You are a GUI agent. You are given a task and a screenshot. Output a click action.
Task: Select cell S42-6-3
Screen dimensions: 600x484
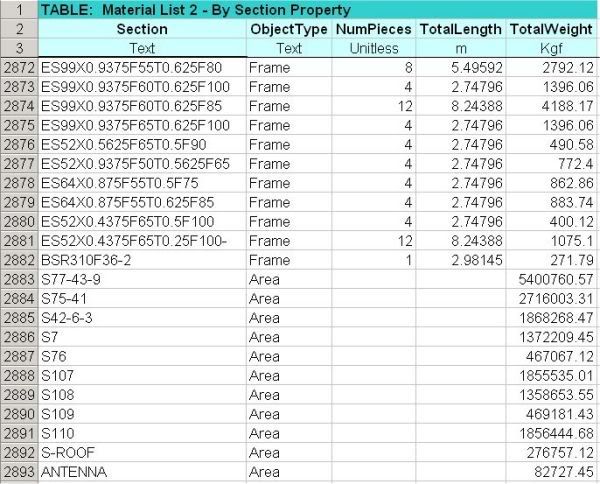[x=142, y=318]
